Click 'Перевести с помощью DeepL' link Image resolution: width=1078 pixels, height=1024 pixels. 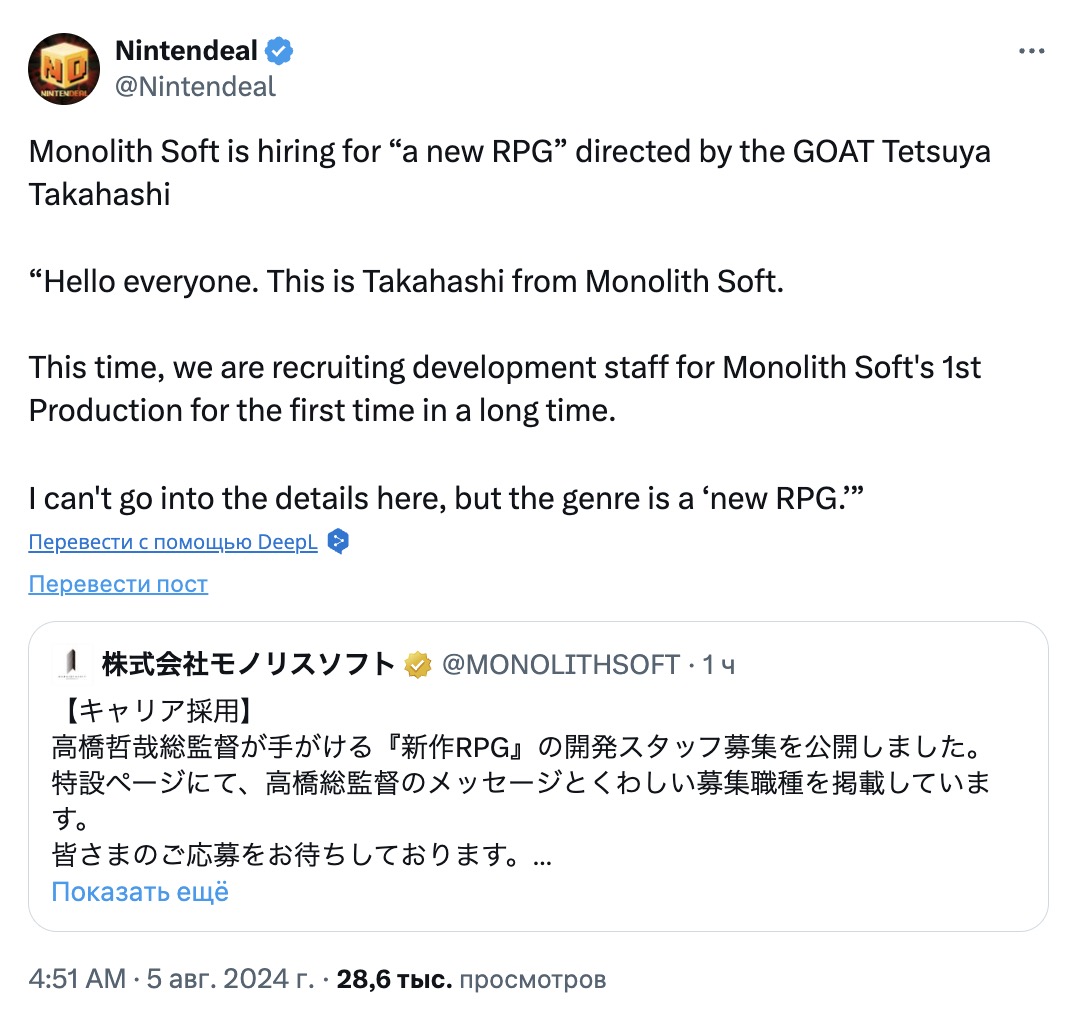(x=173, y=542)
